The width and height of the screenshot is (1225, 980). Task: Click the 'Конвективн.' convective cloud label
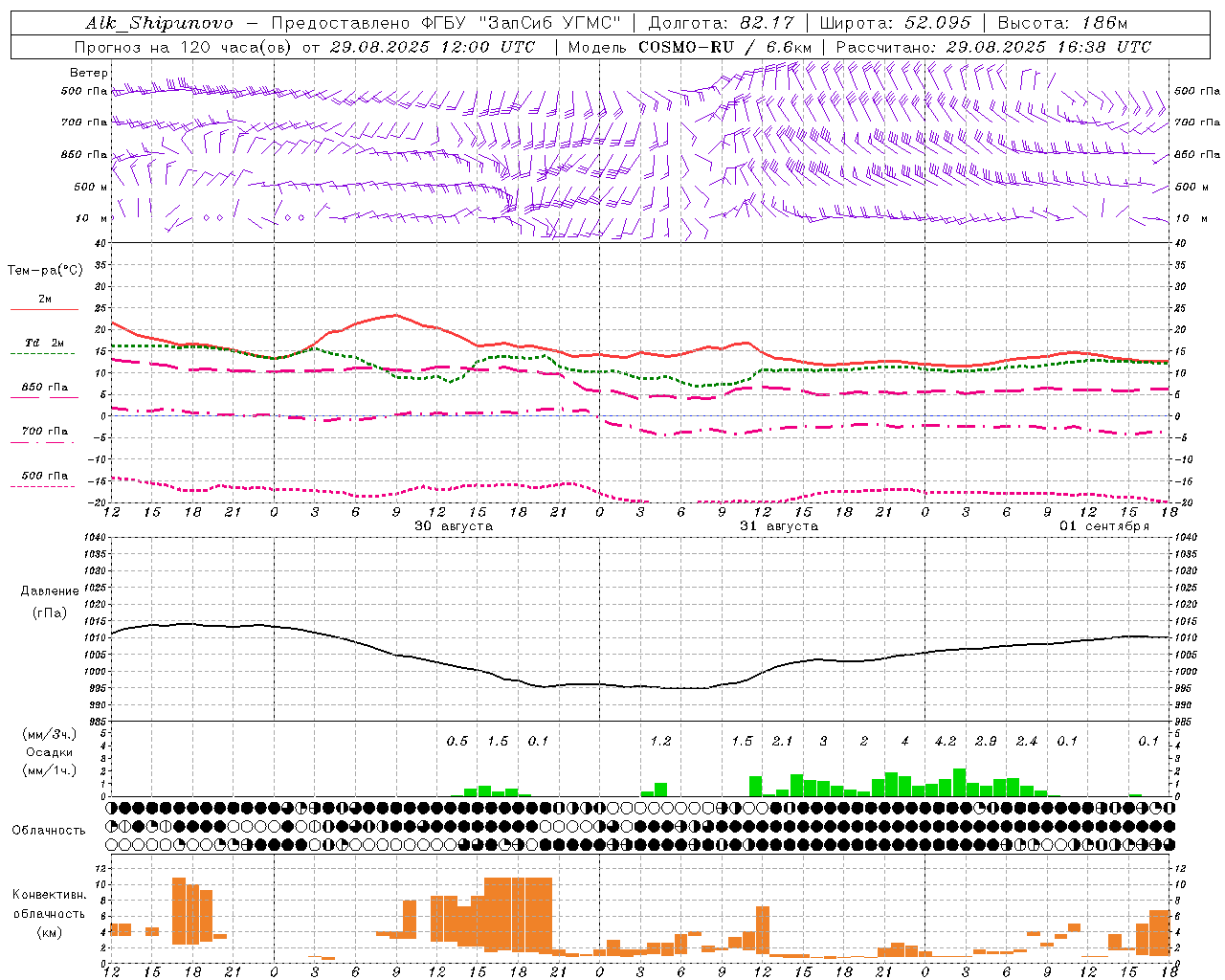49,895
